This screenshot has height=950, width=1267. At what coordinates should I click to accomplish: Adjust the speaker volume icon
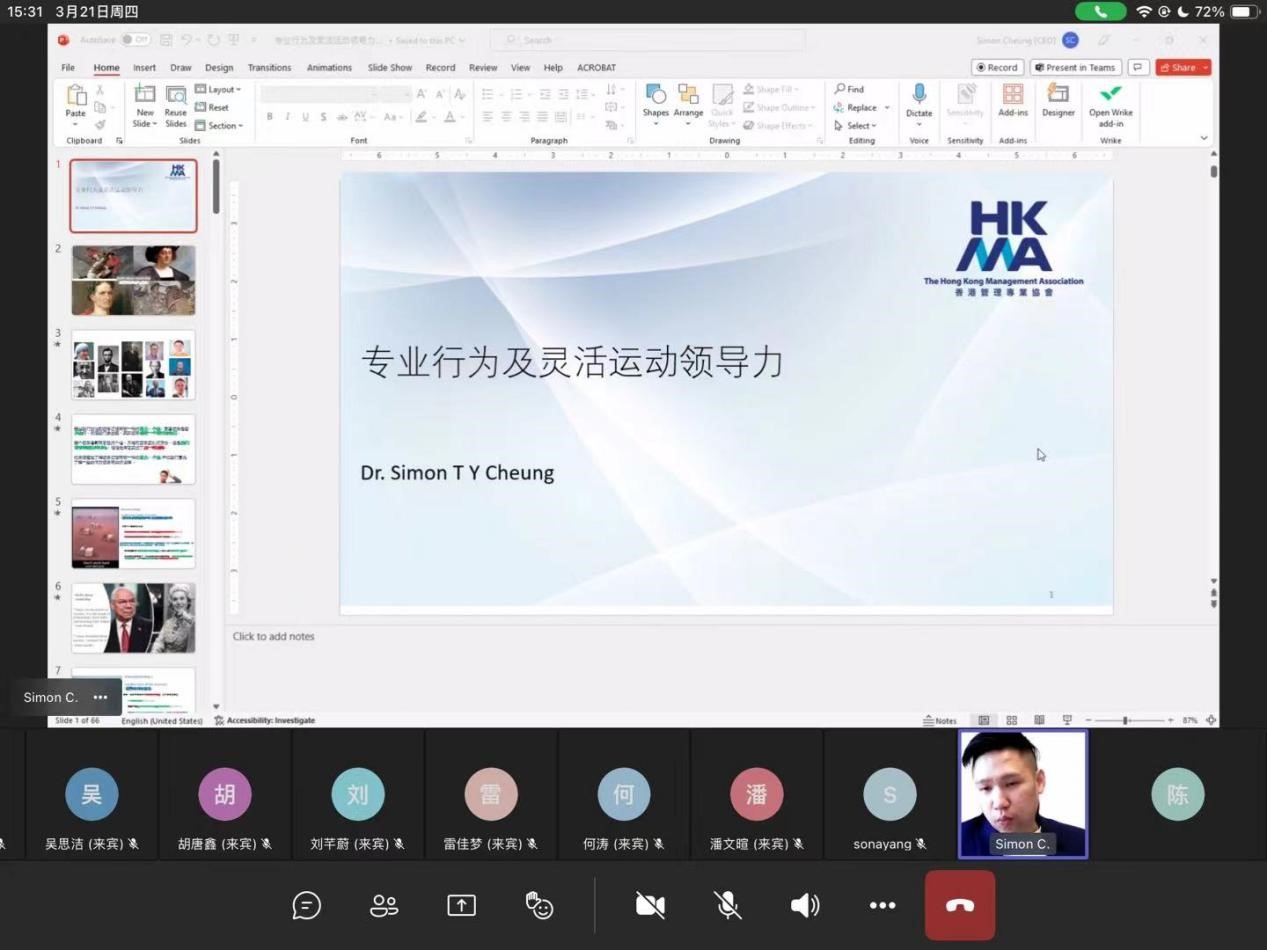coord(805,905)
